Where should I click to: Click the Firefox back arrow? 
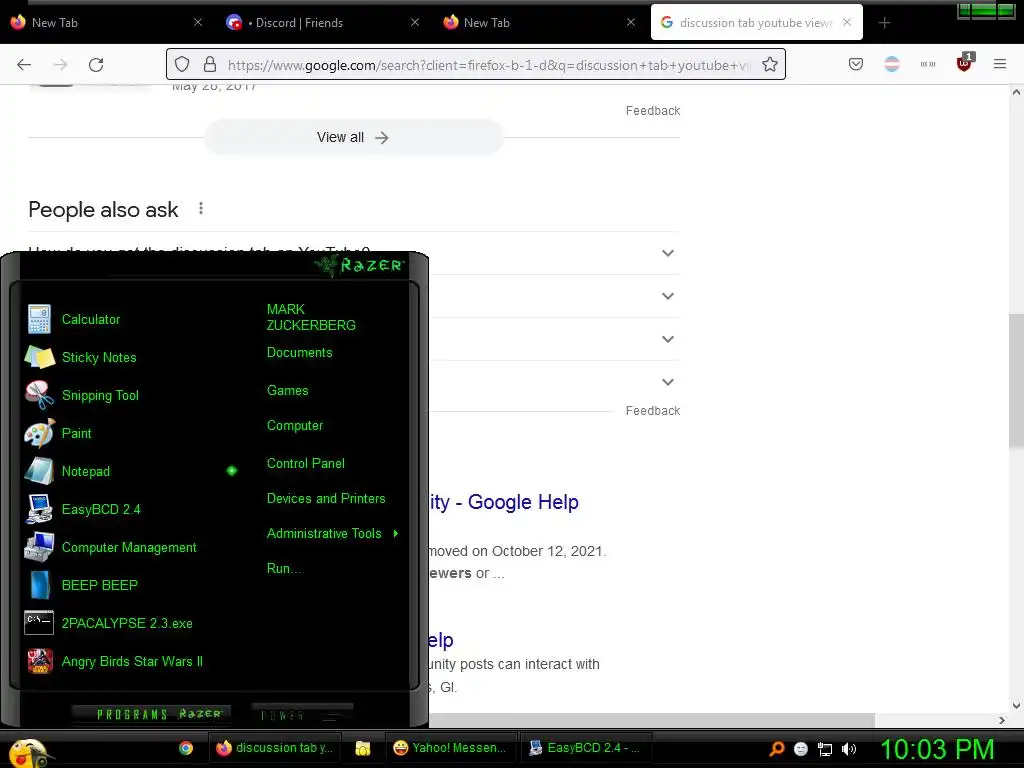pyautogui.click(x=24, y=65)
